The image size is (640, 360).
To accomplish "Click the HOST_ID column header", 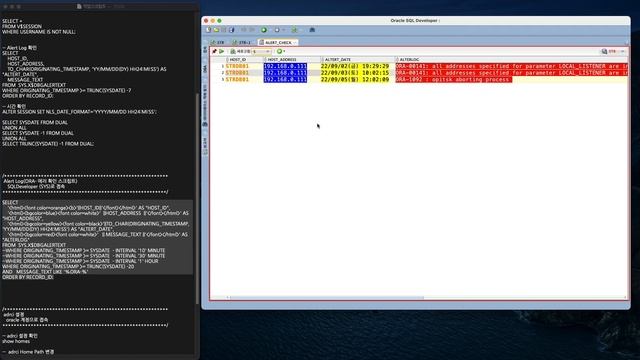I will pos(245,60).
